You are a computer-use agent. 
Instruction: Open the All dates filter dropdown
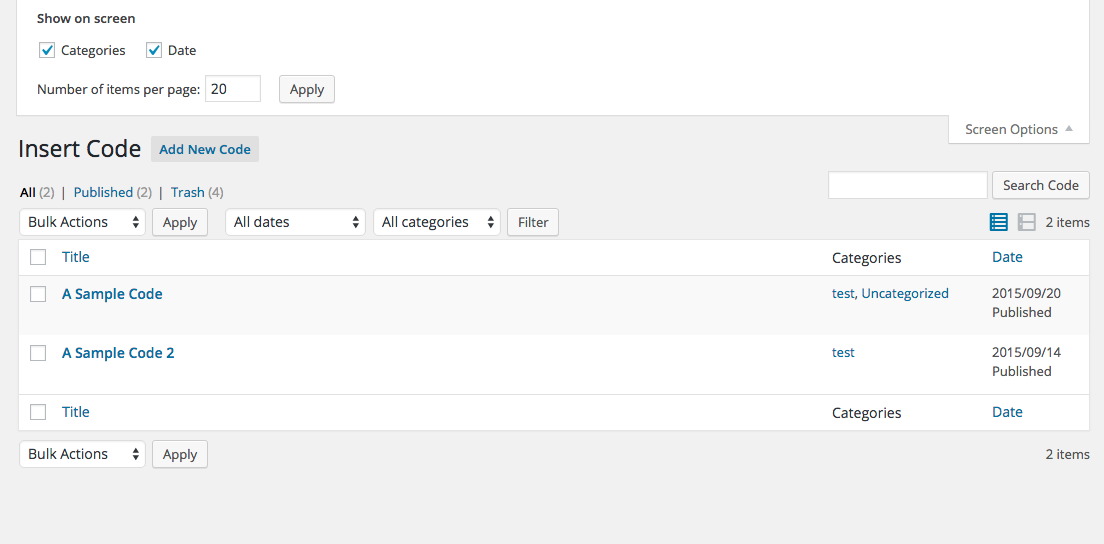point(295,222)
